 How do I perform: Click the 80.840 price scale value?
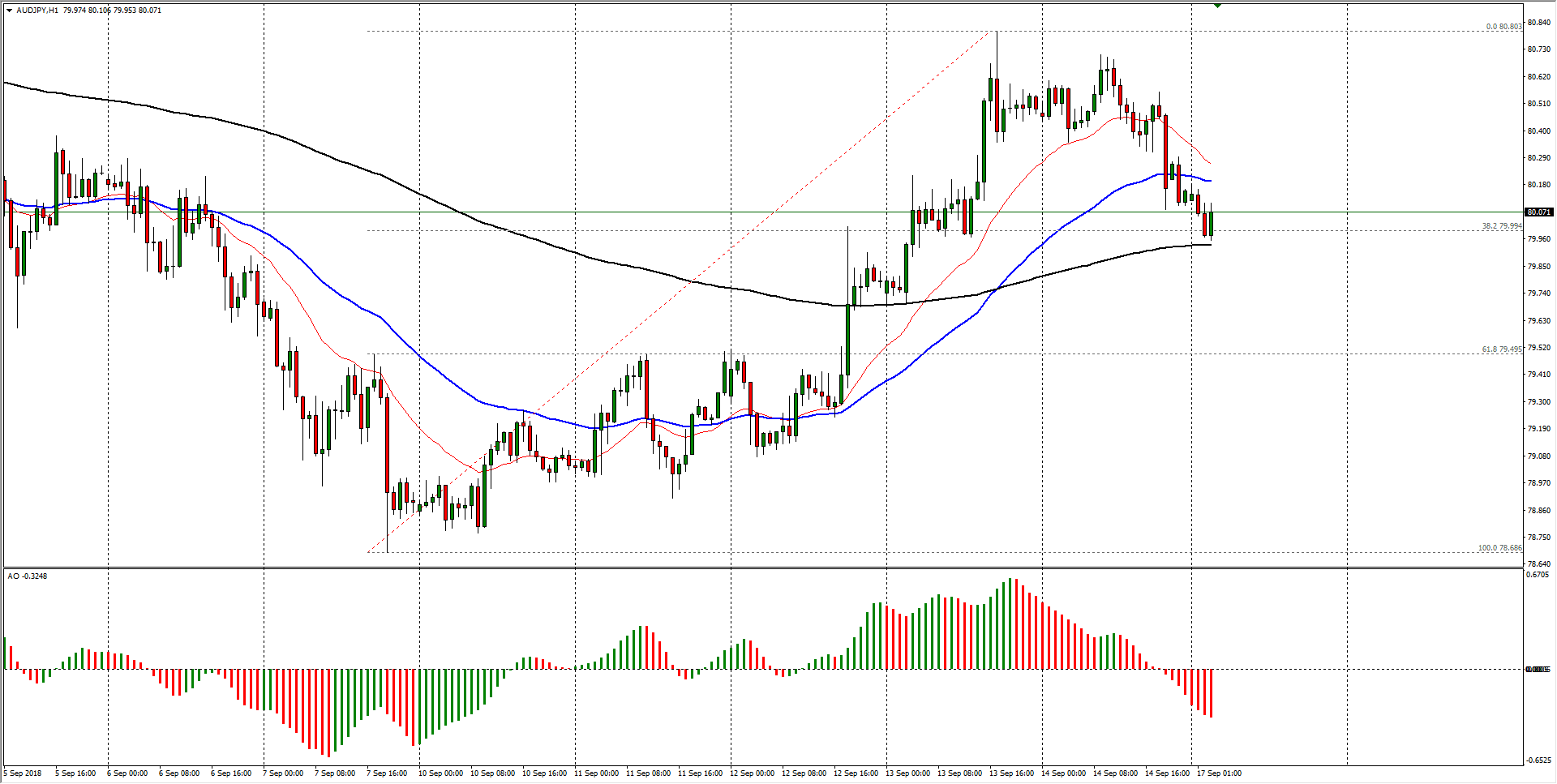(x=1538, y=23)
